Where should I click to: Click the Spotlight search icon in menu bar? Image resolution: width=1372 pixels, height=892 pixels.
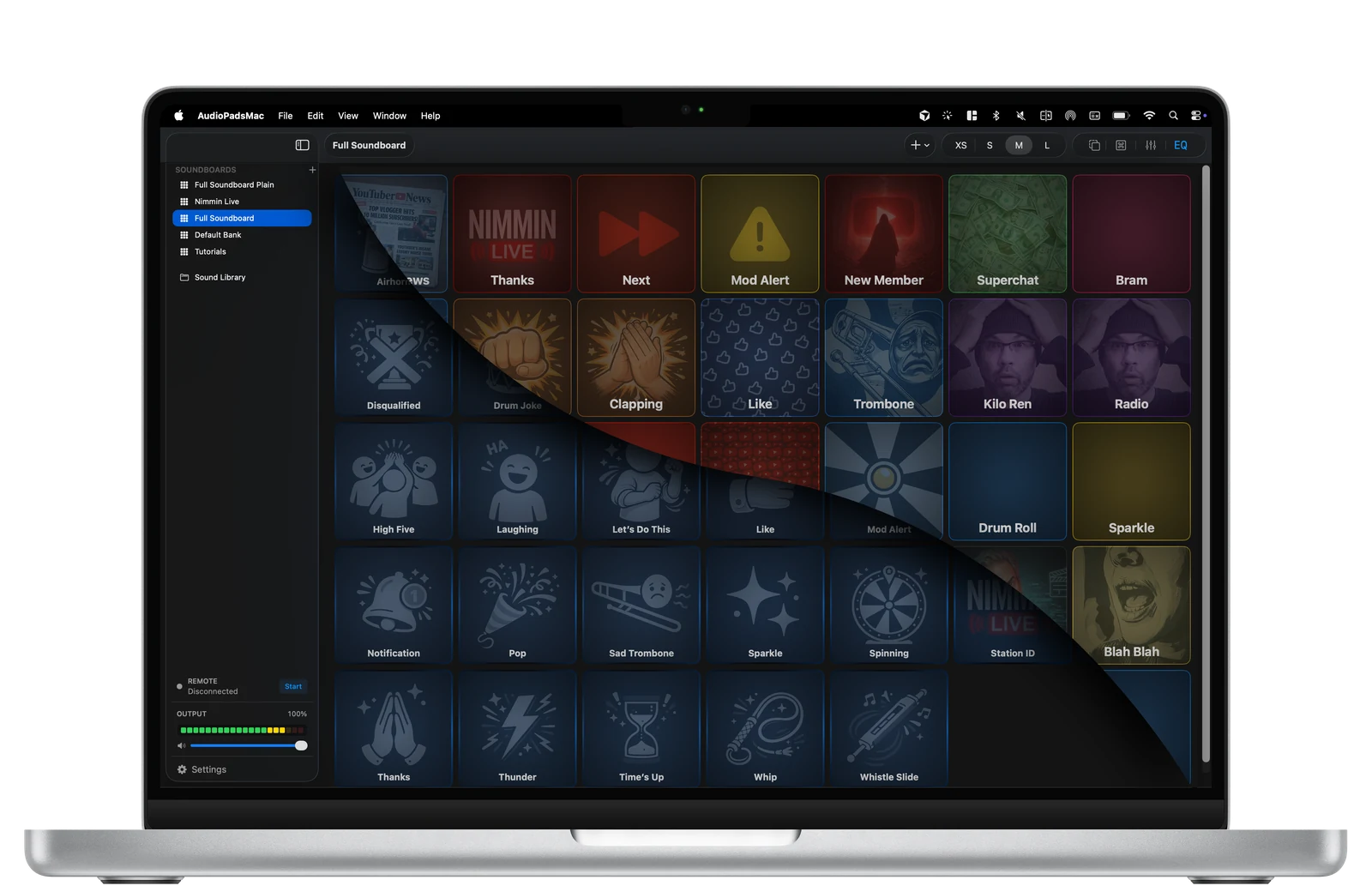tap(1173, 115)
